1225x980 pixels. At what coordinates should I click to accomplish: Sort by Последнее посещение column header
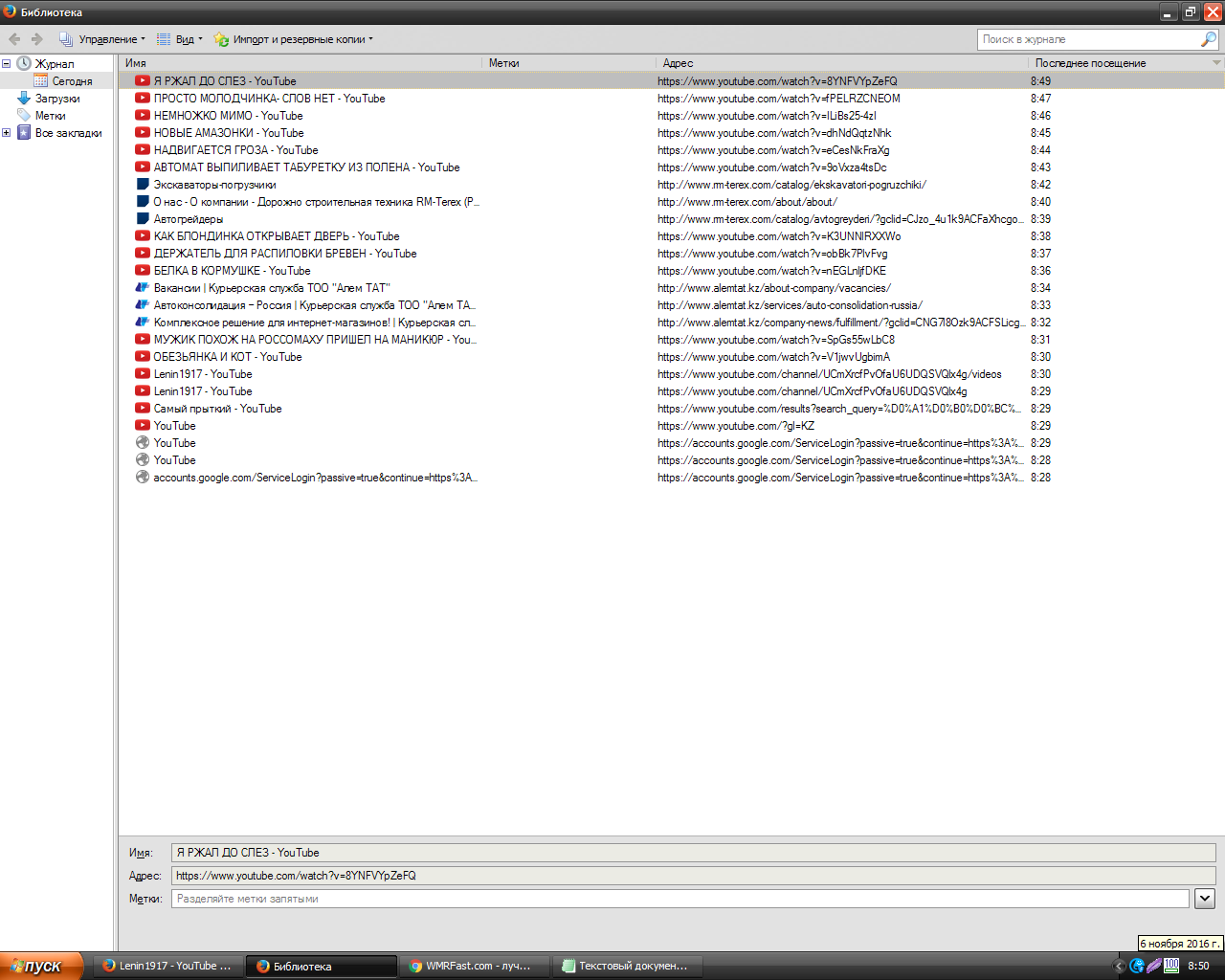coord(1119,63)
